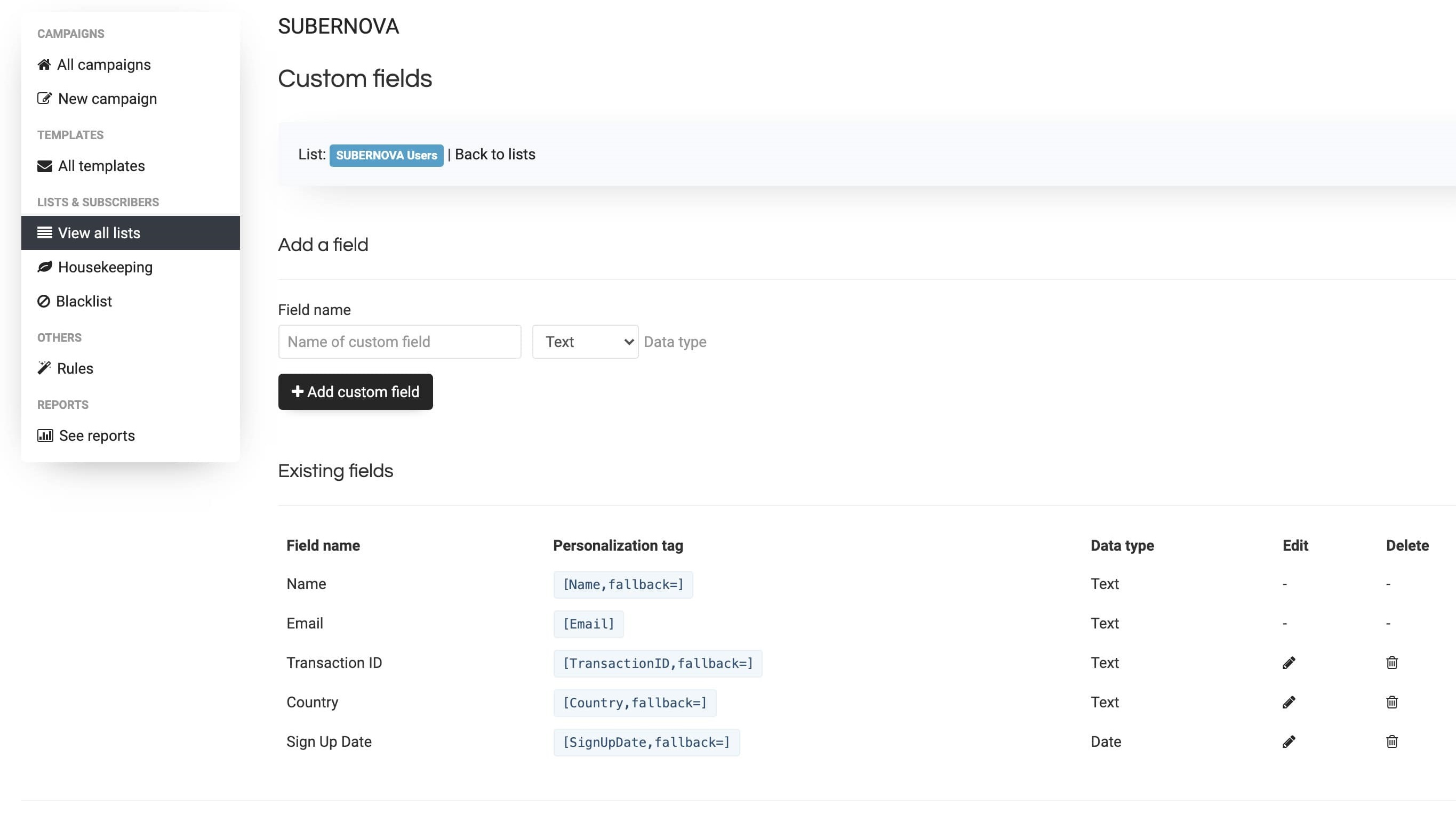Click the bar chart icon beside See reports
Viewport: 1456px width, 822px height.
pos(45,436)
